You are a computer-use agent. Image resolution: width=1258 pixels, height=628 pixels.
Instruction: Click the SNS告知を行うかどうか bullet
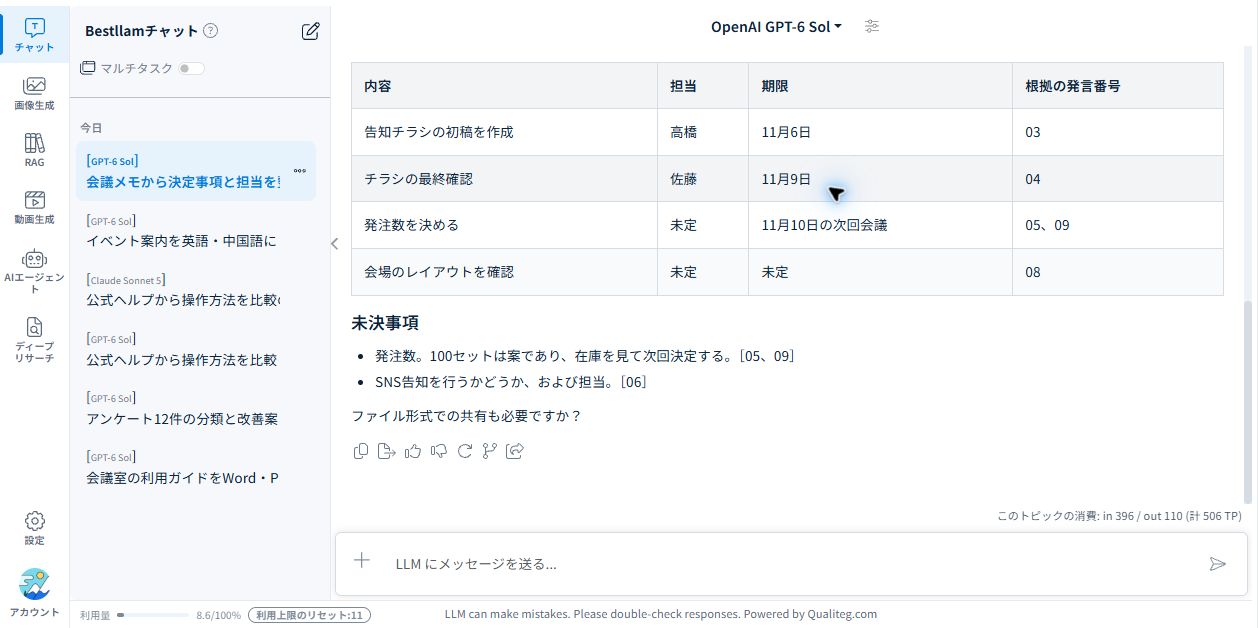pyautogui.click(x=511, y=382)
